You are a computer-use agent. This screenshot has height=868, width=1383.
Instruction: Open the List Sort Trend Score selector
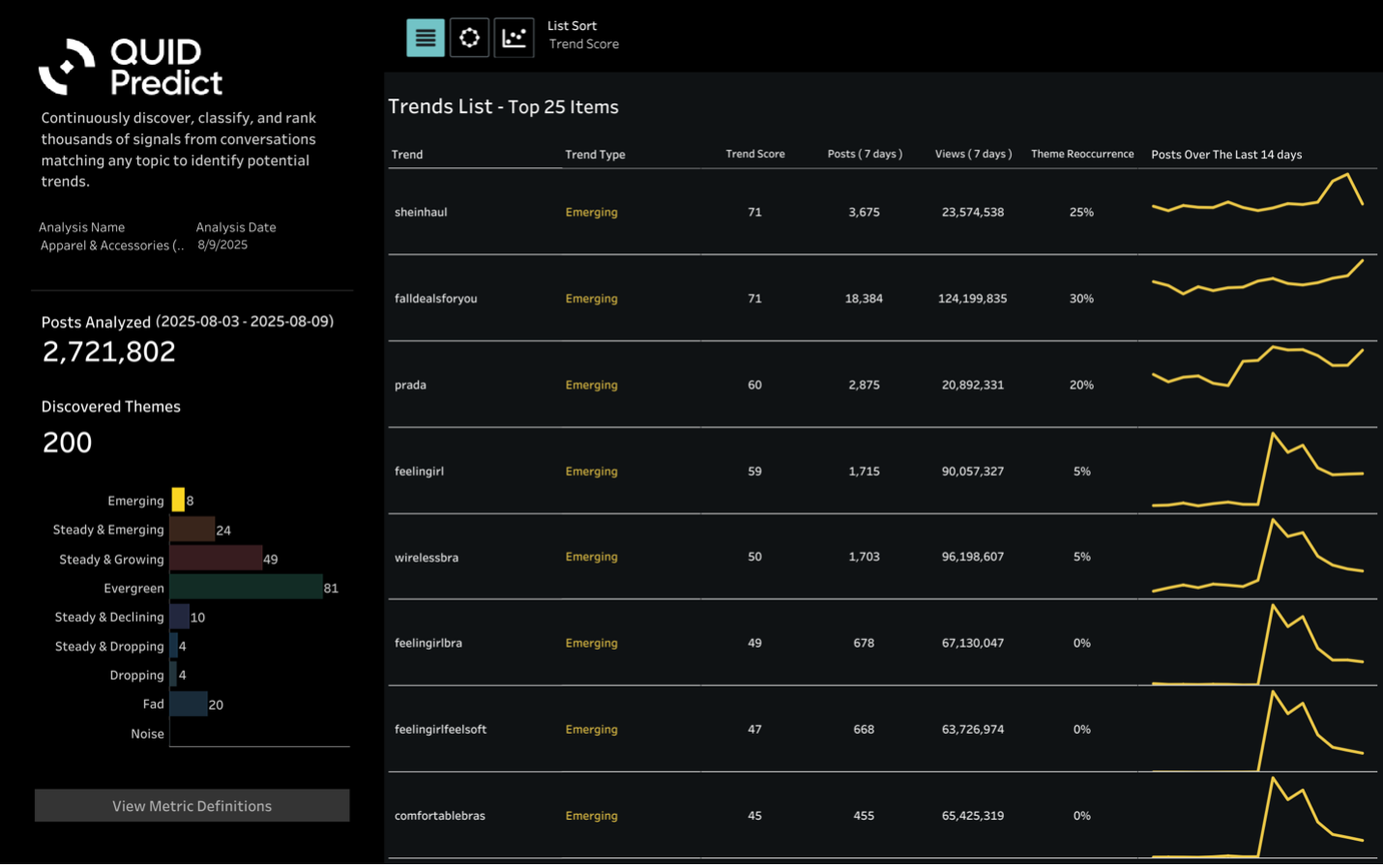coord(583,35)
